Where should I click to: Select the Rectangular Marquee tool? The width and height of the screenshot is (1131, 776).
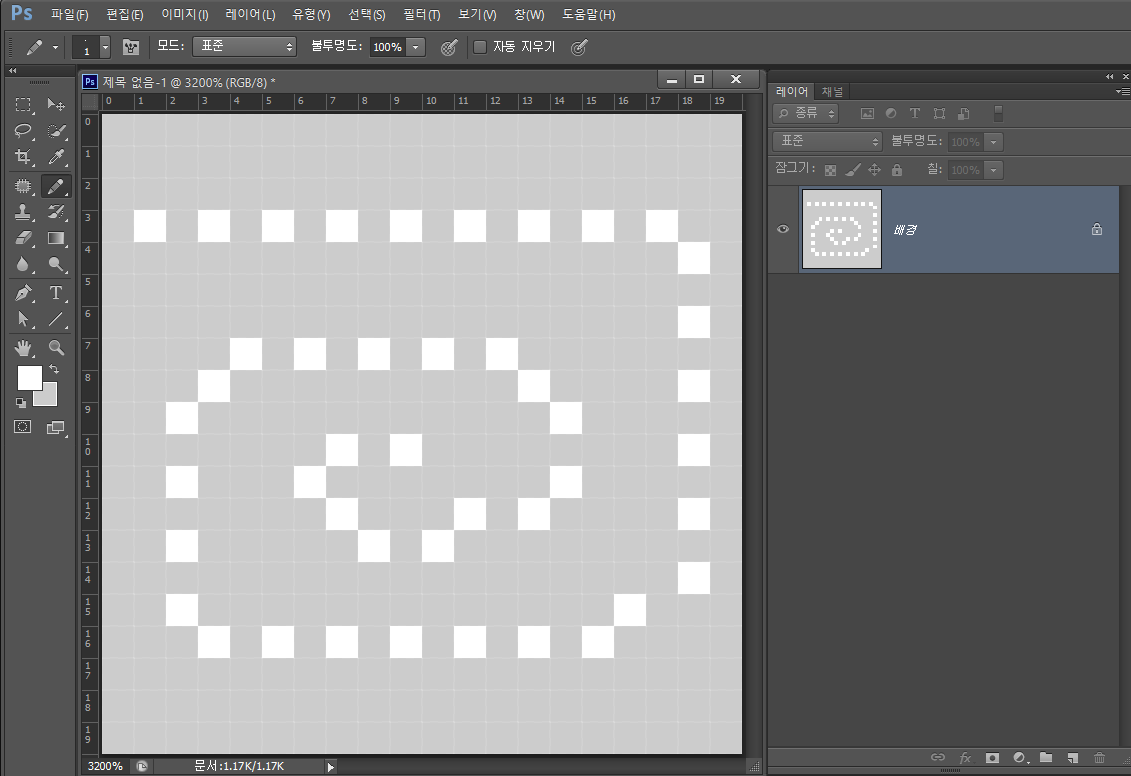[x=23, y=105]
